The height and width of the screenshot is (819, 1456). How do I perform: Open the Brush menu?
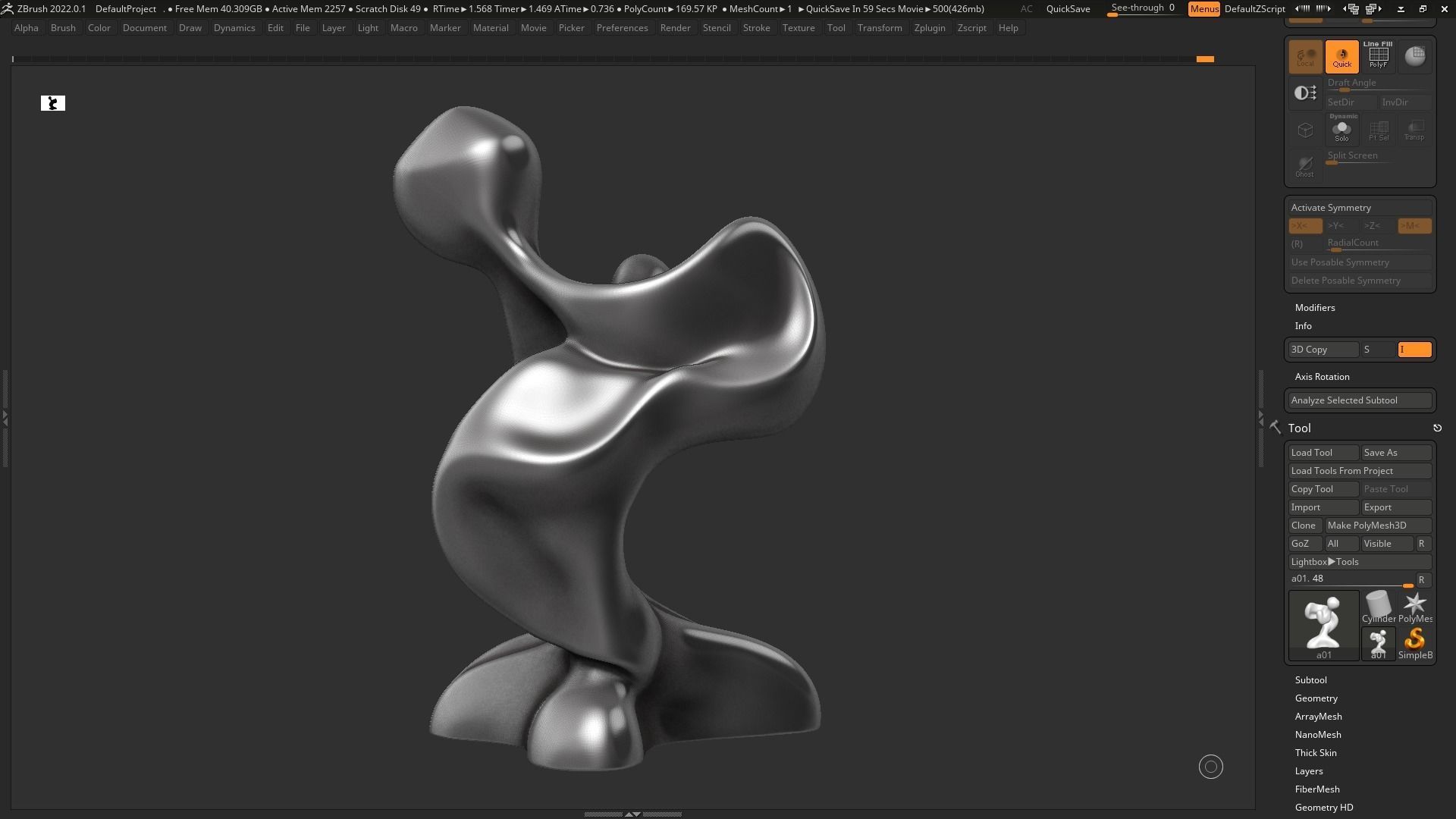[x=63, y=28]
